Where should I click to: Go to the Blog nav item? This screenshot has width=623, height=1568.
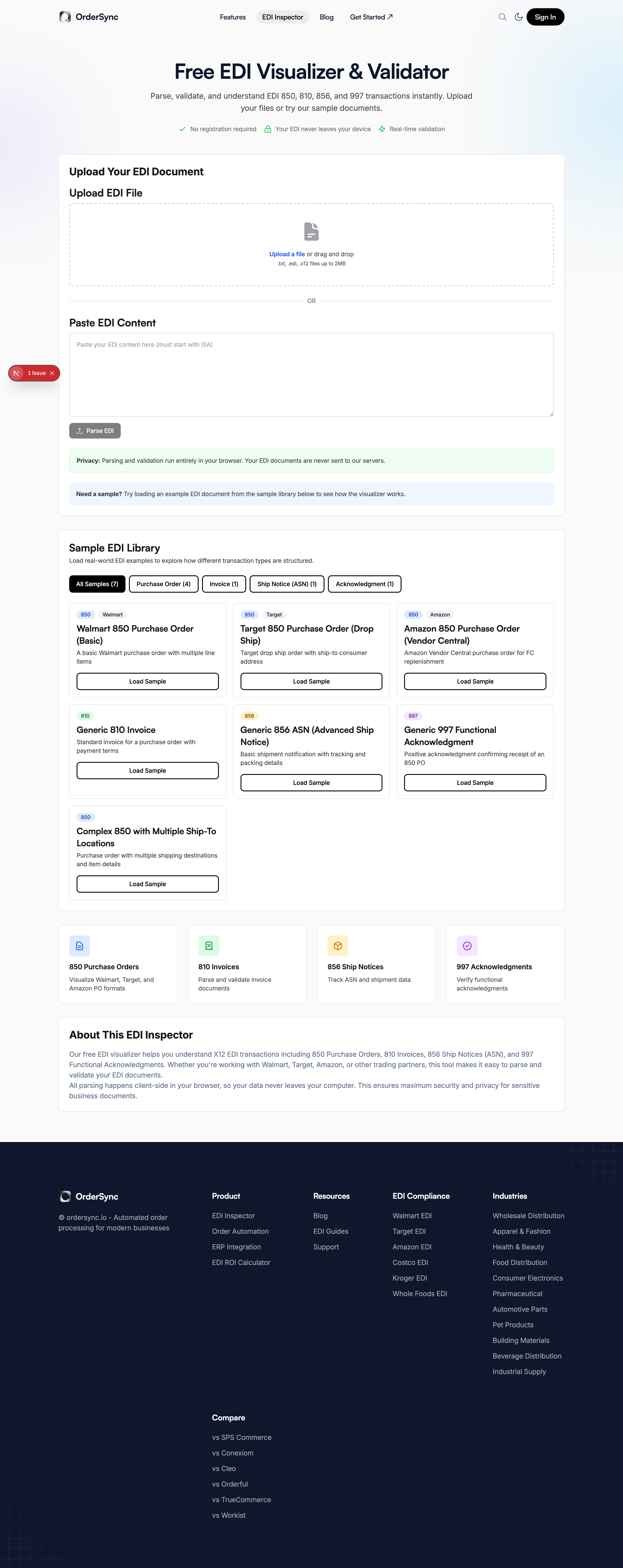tap(327, 17)
